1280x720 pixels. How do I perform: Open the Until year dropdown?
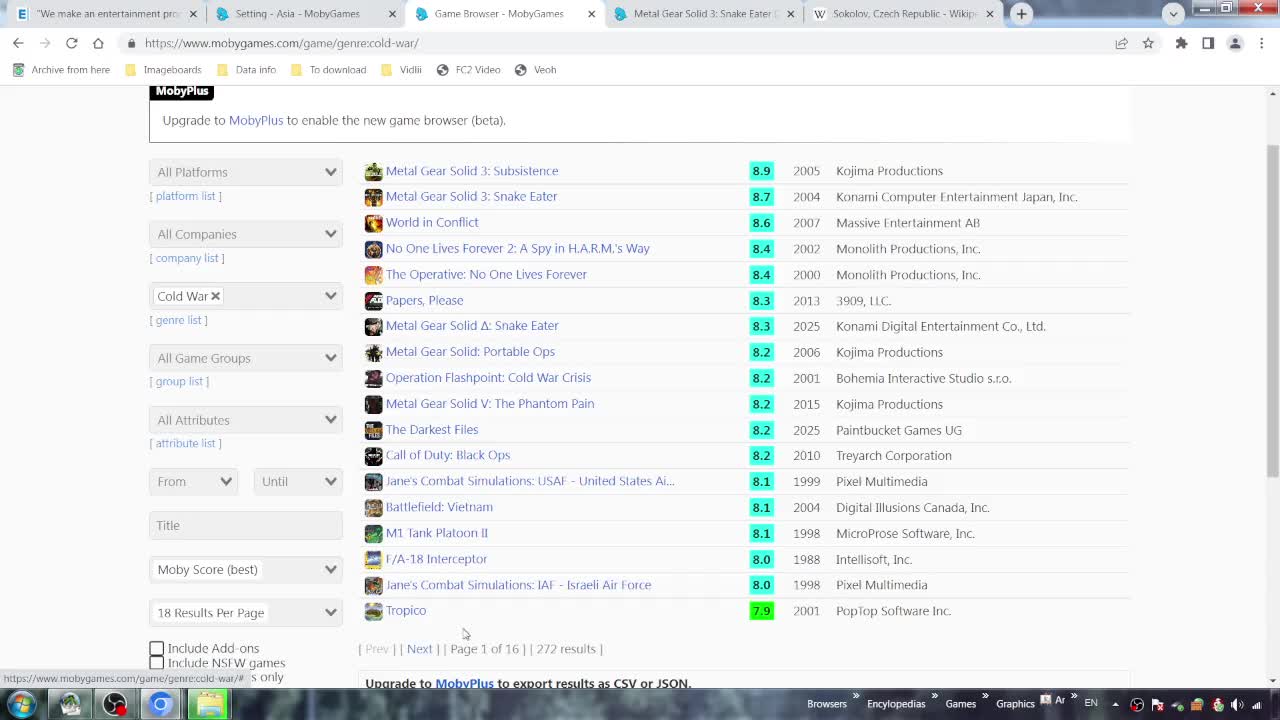coord(298,482)
